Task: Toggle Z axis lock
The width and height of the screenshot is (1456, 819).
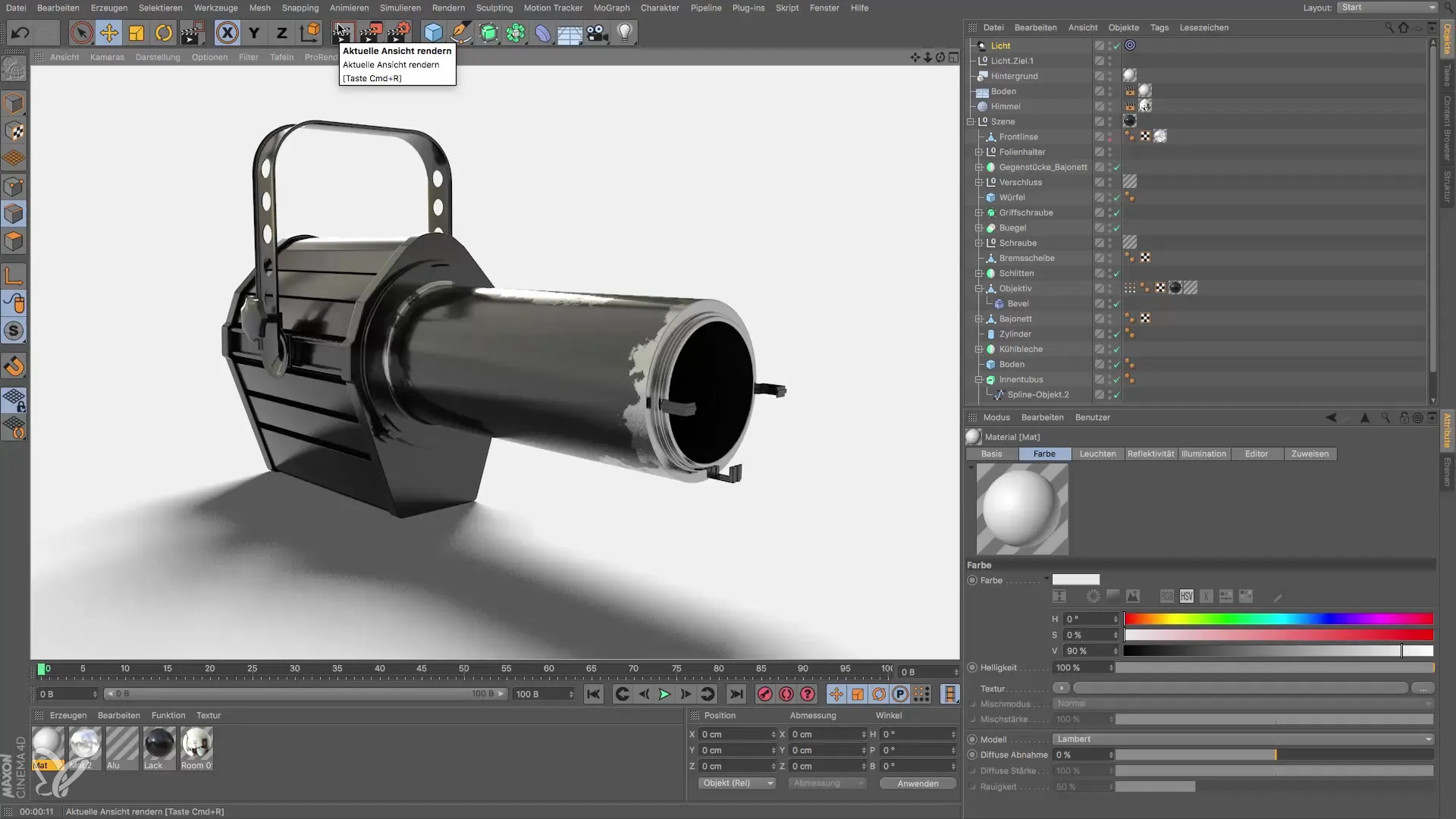Action: 281,33
